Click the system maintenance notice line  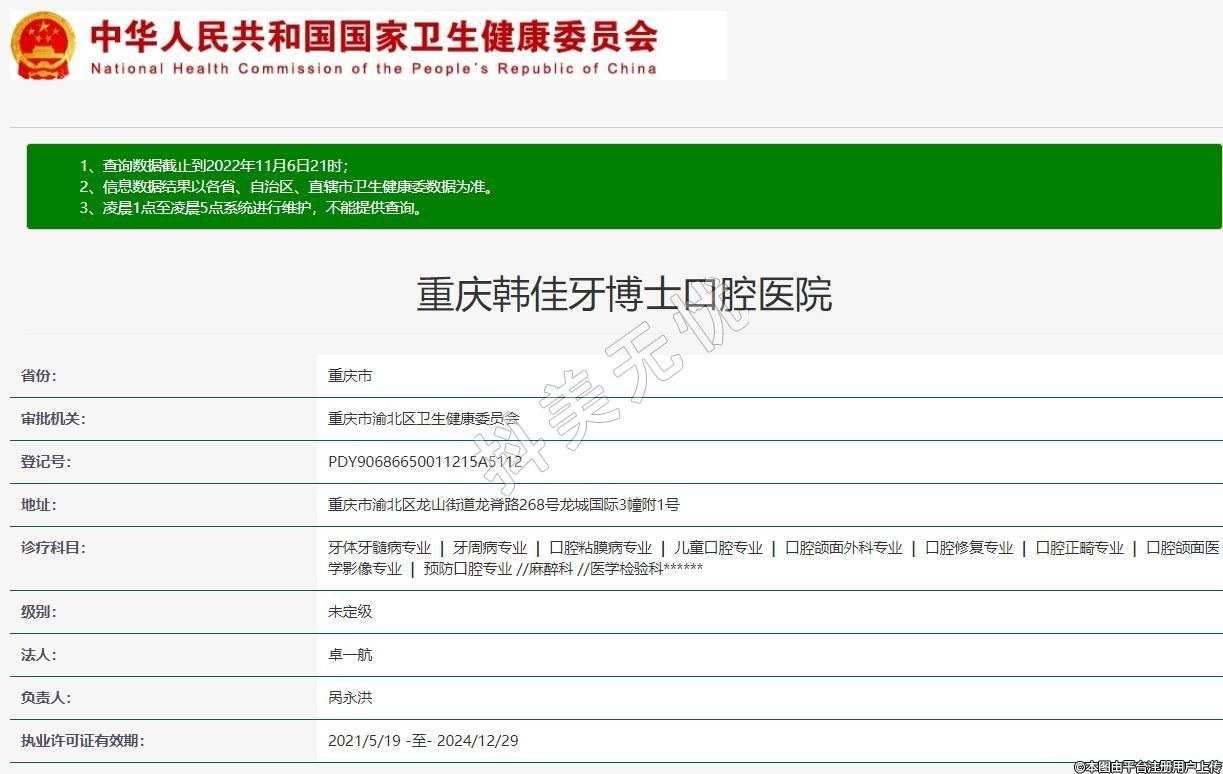tap(250, 208)
